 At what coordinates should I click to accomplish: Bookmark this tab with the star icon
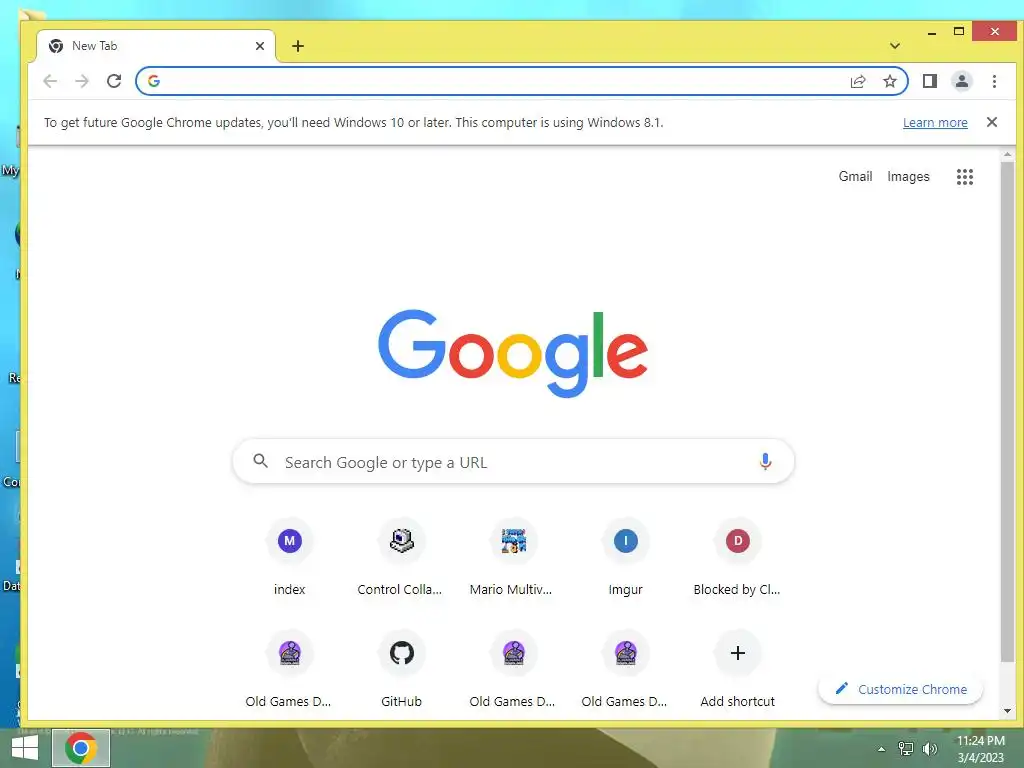pos(889,81)
